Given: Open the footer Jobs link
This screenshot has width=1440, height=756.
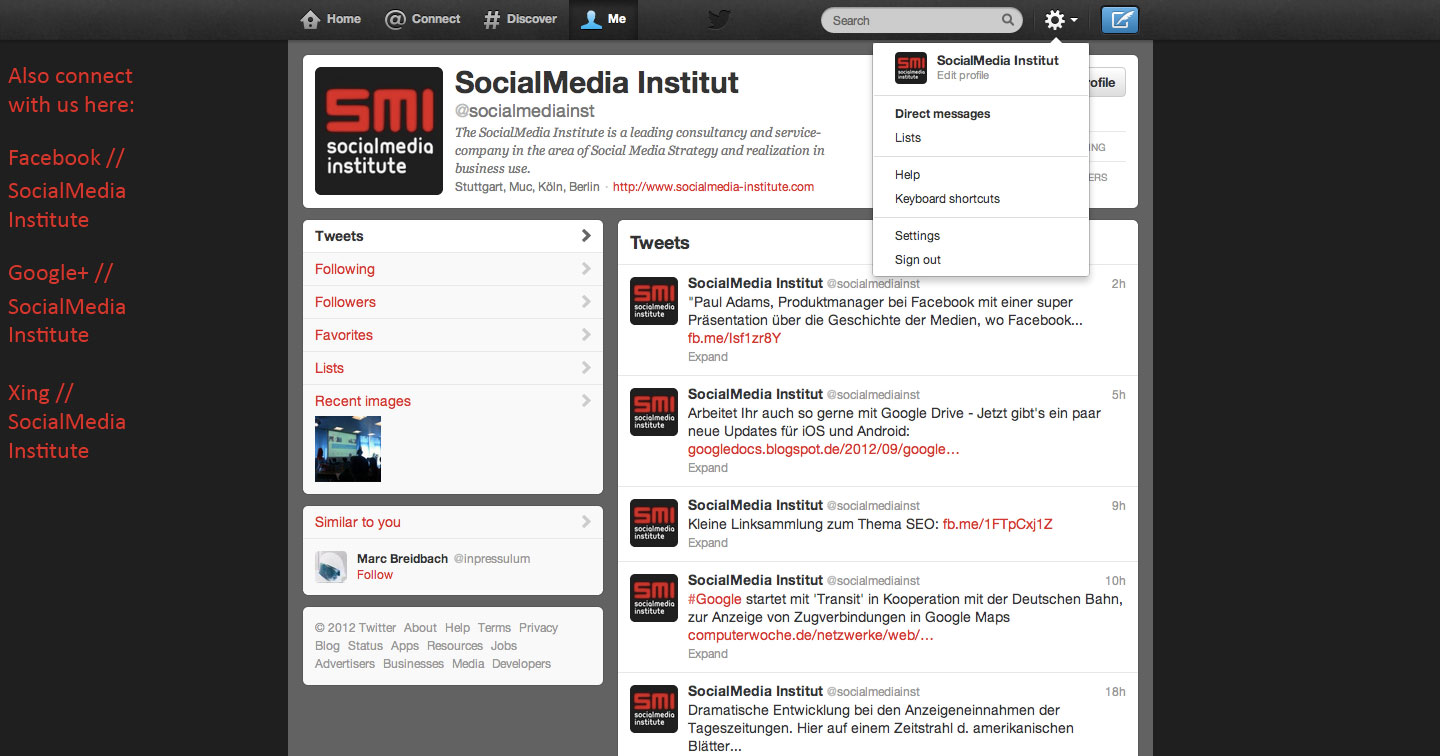Looking at the screenshot, I should [504, 646].
